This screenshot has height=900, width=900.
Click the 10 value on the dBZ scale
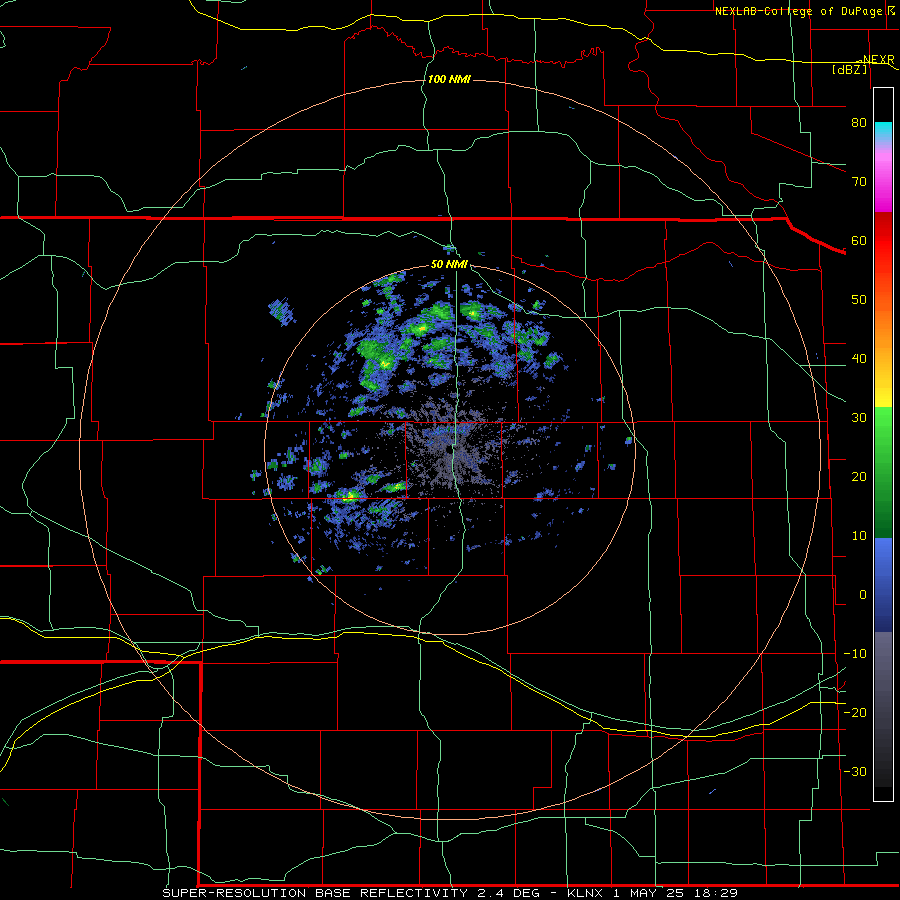tap(859, 536)
